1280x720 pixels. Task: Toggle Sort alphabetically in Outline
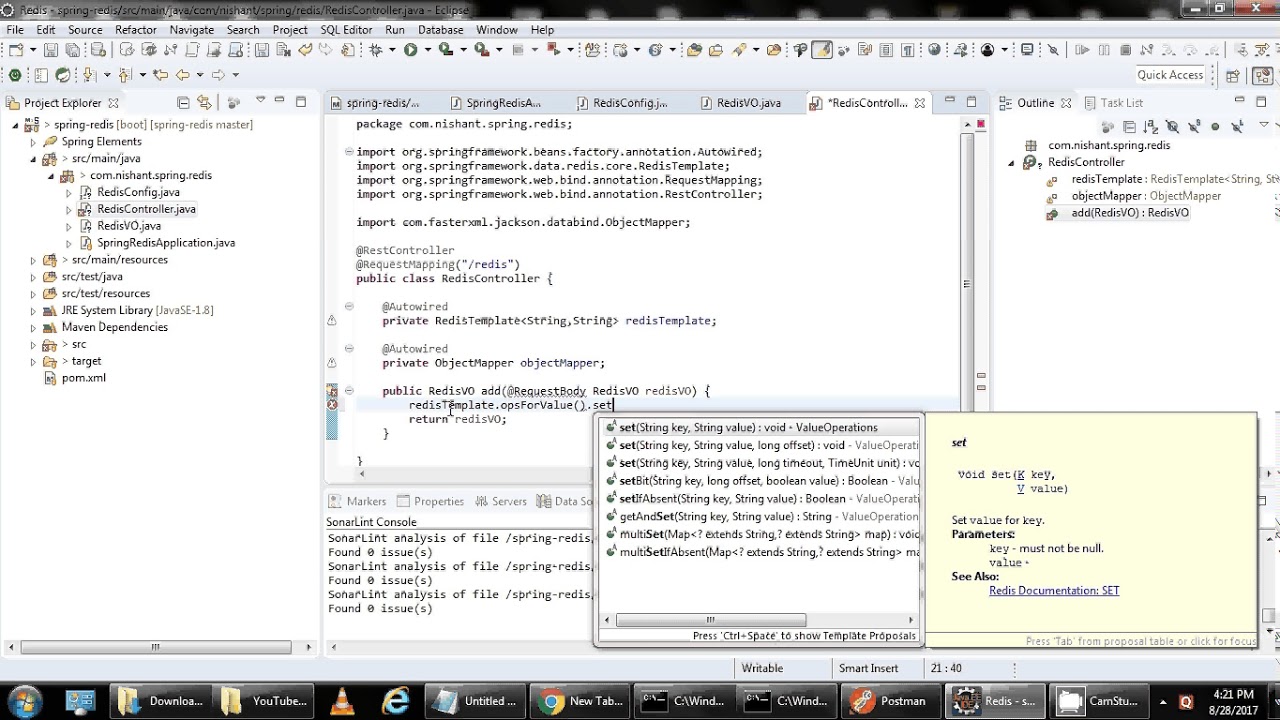(1151, 127)
